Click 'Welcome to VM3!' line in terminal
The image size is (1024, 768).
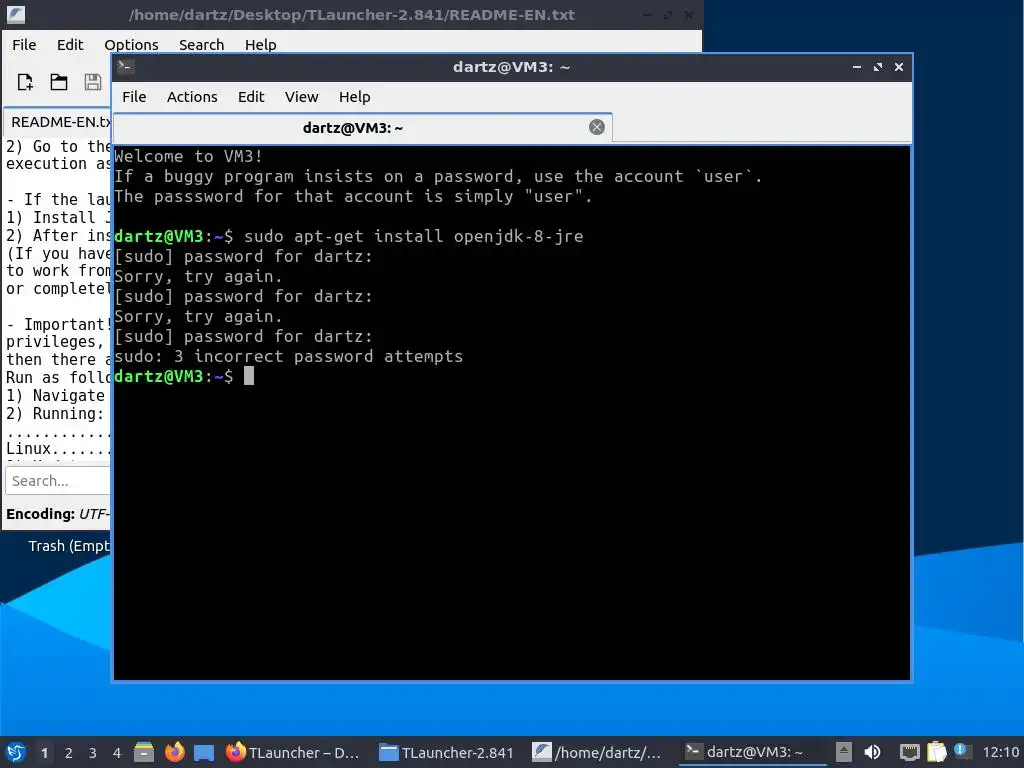pyautogui.click(x=189, y=156)
